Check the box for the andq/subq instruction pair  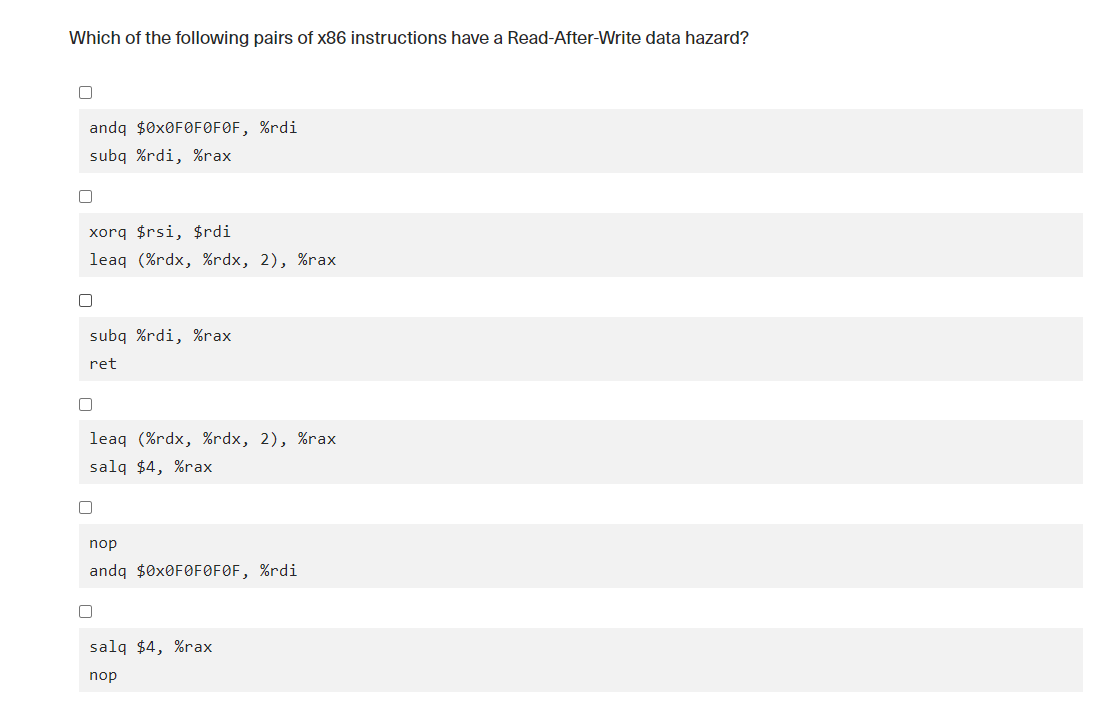pyautogui.click(x=85, y=93)
